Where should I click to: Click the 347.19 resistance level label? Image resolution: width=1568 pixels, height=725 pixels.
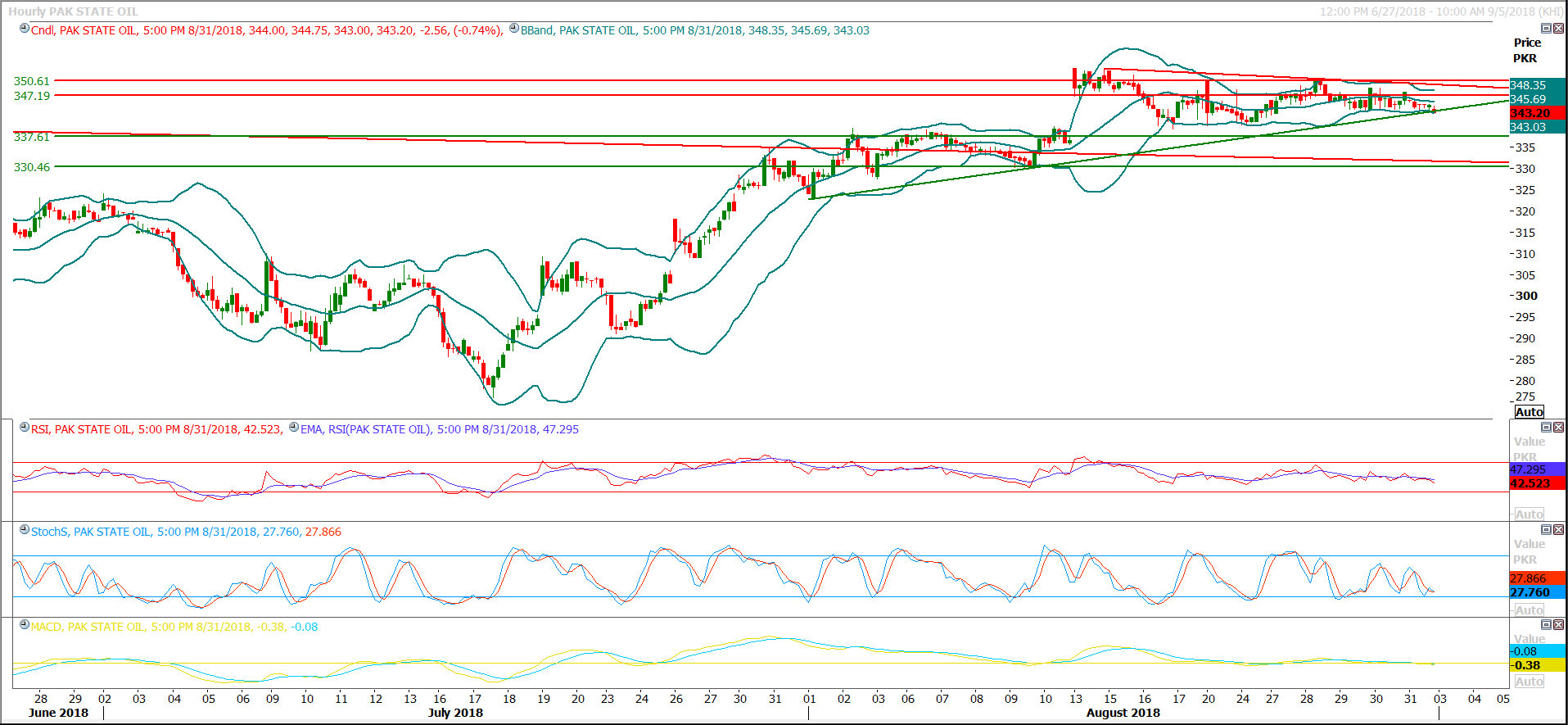click(x=32, y=96)
